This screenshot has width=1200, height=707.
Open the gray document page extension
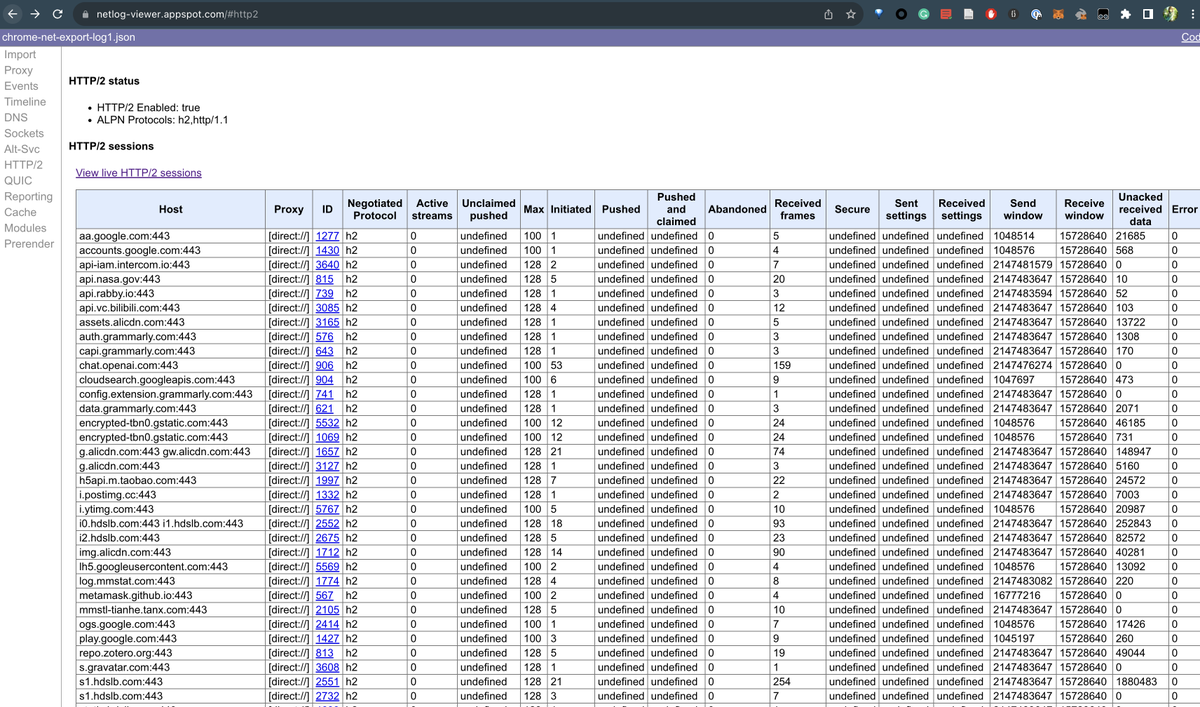tap(968, 14)
